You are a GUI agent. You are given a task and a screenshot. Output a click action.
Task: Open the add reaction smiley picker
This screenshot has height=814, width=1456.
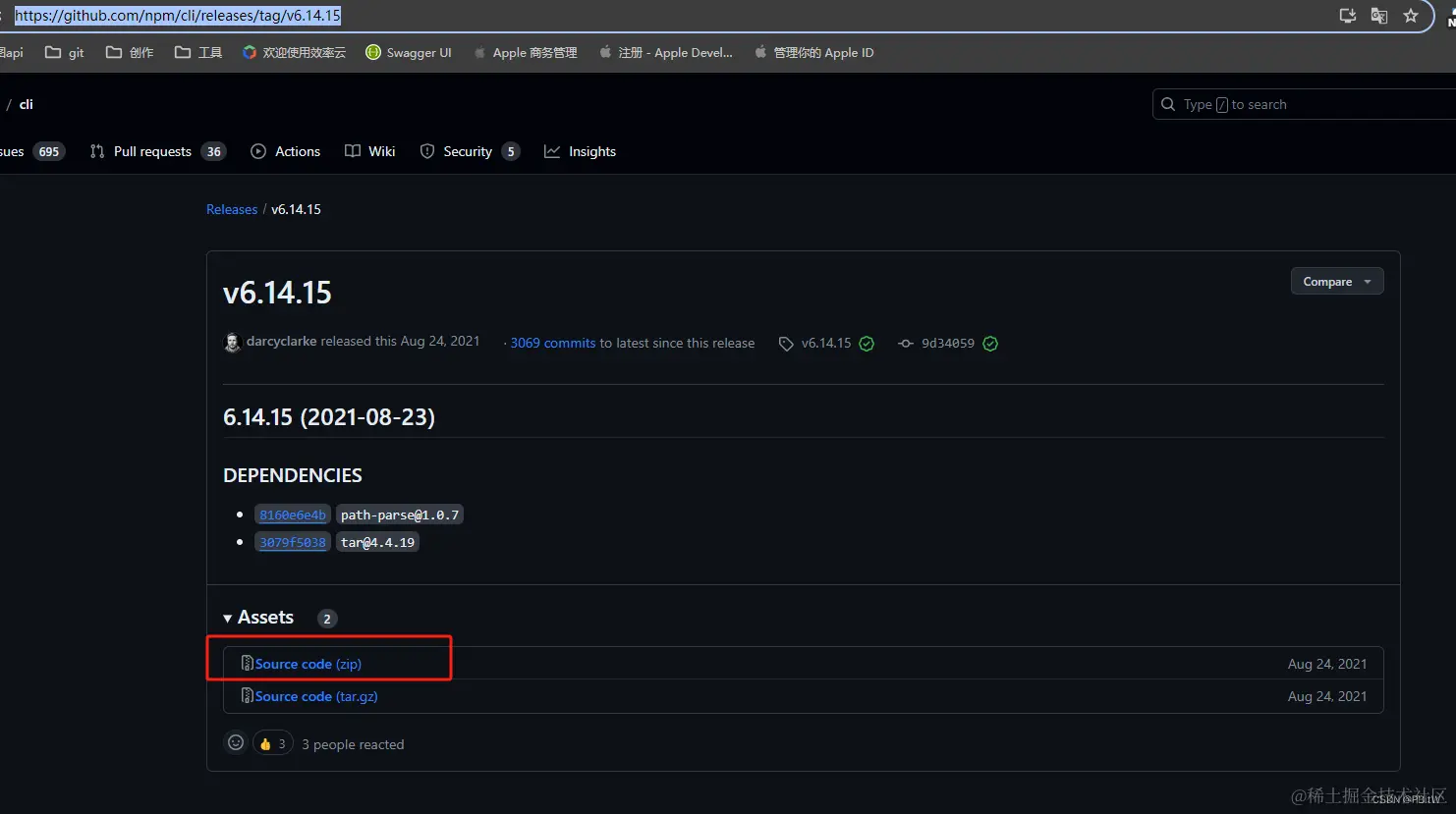236,743
